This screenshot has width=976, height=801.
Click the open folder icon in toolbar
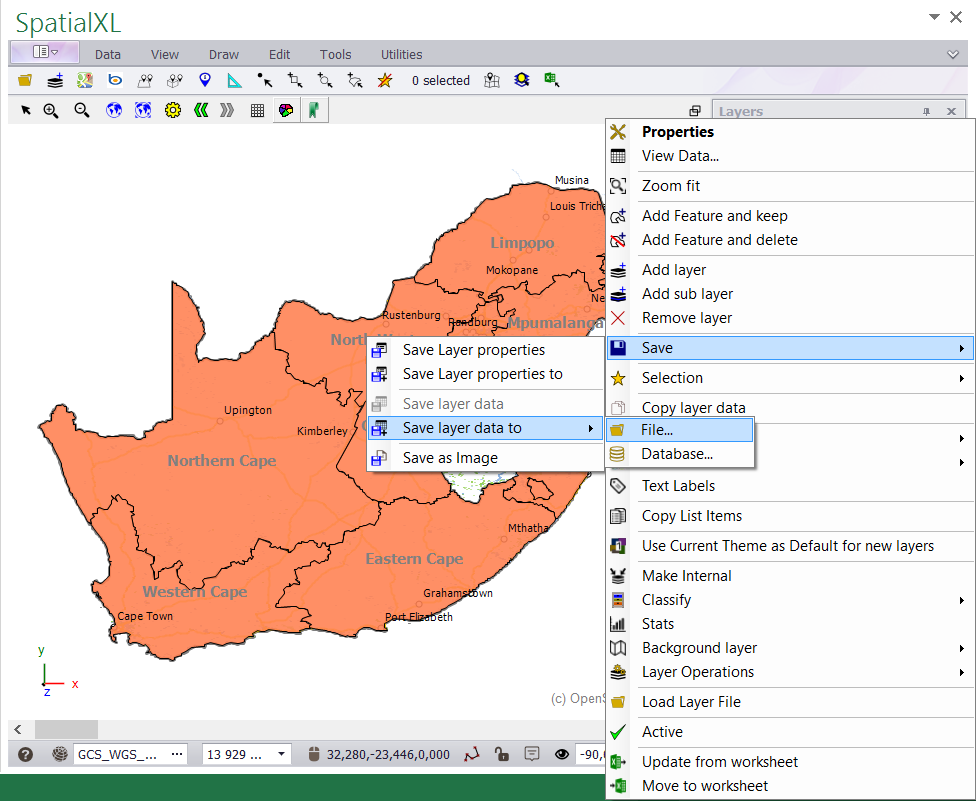[x=25, y=81]
